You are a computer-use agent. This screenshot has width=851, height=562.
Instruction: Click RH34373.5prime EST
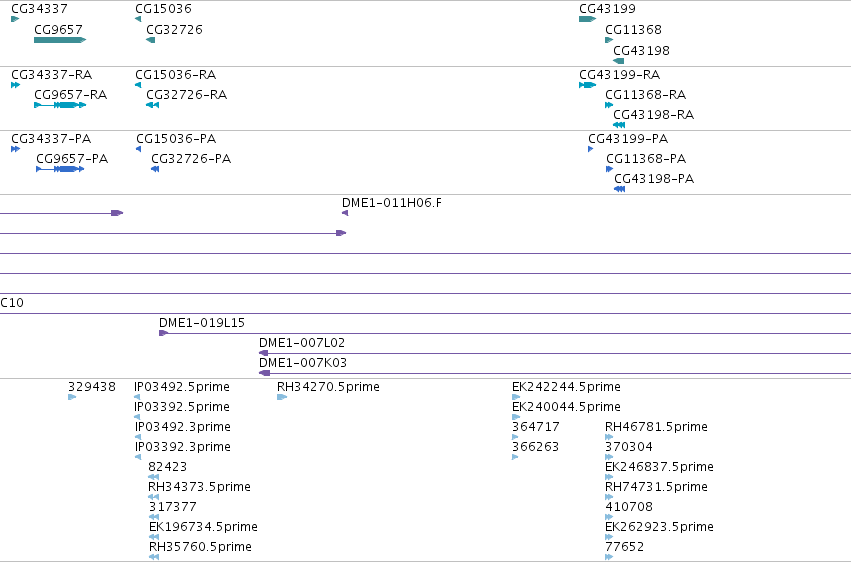(199, 487)
